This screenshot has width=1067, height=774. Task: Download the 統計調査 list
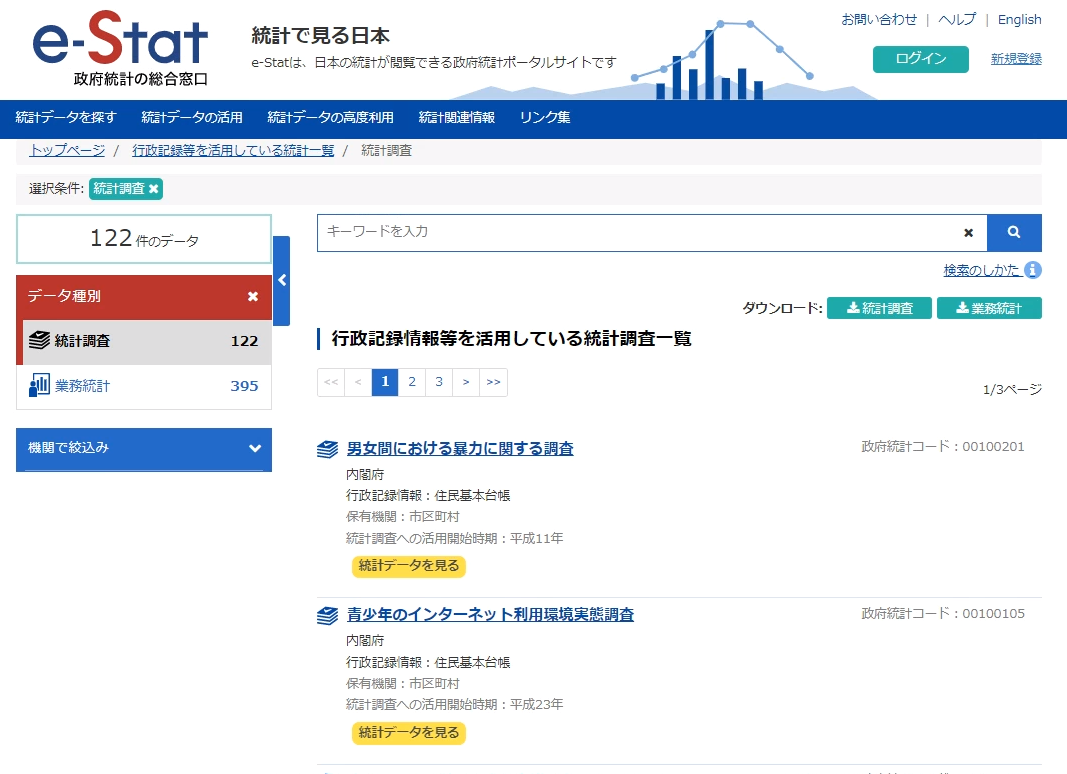pos(879,308)
